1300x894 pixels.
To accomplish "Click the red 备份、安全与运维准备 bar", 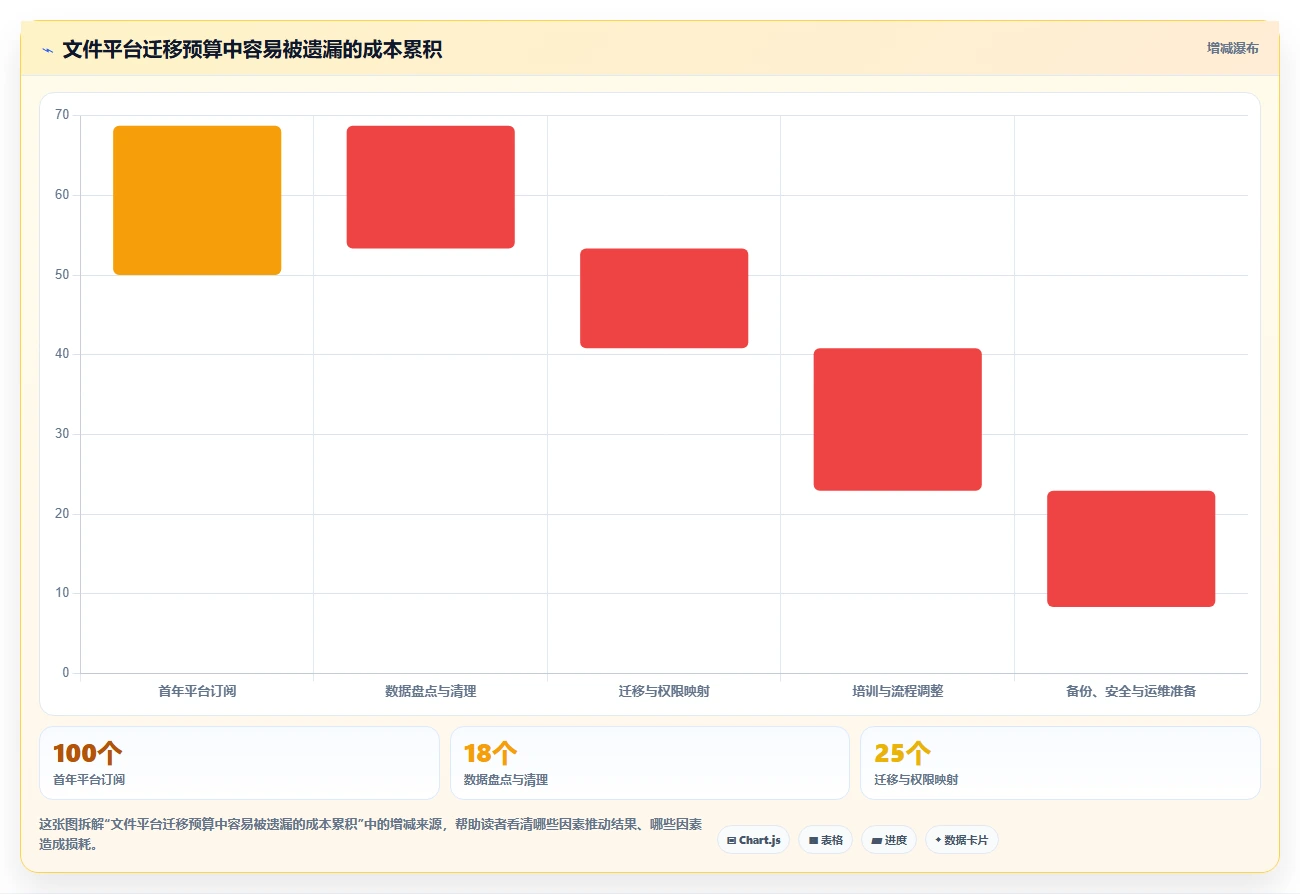I will coord(1131,549).
